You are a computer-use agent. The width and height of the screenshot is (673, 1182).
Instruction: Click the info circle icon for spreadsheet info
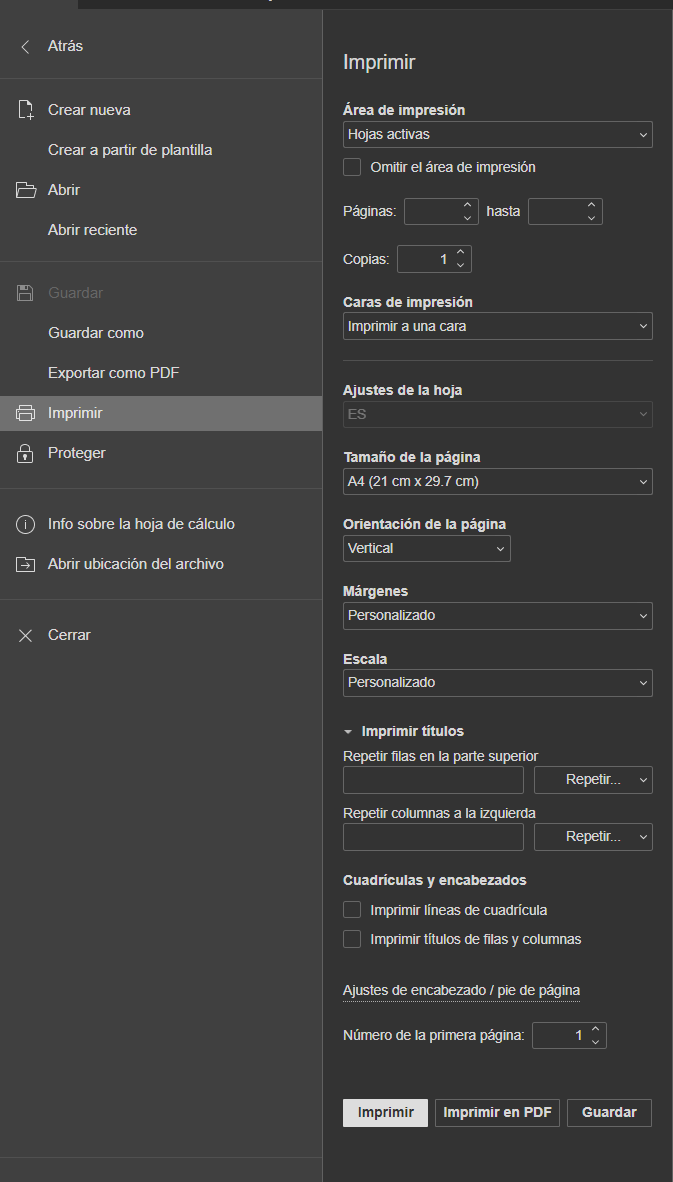click(x=26, y=524)
